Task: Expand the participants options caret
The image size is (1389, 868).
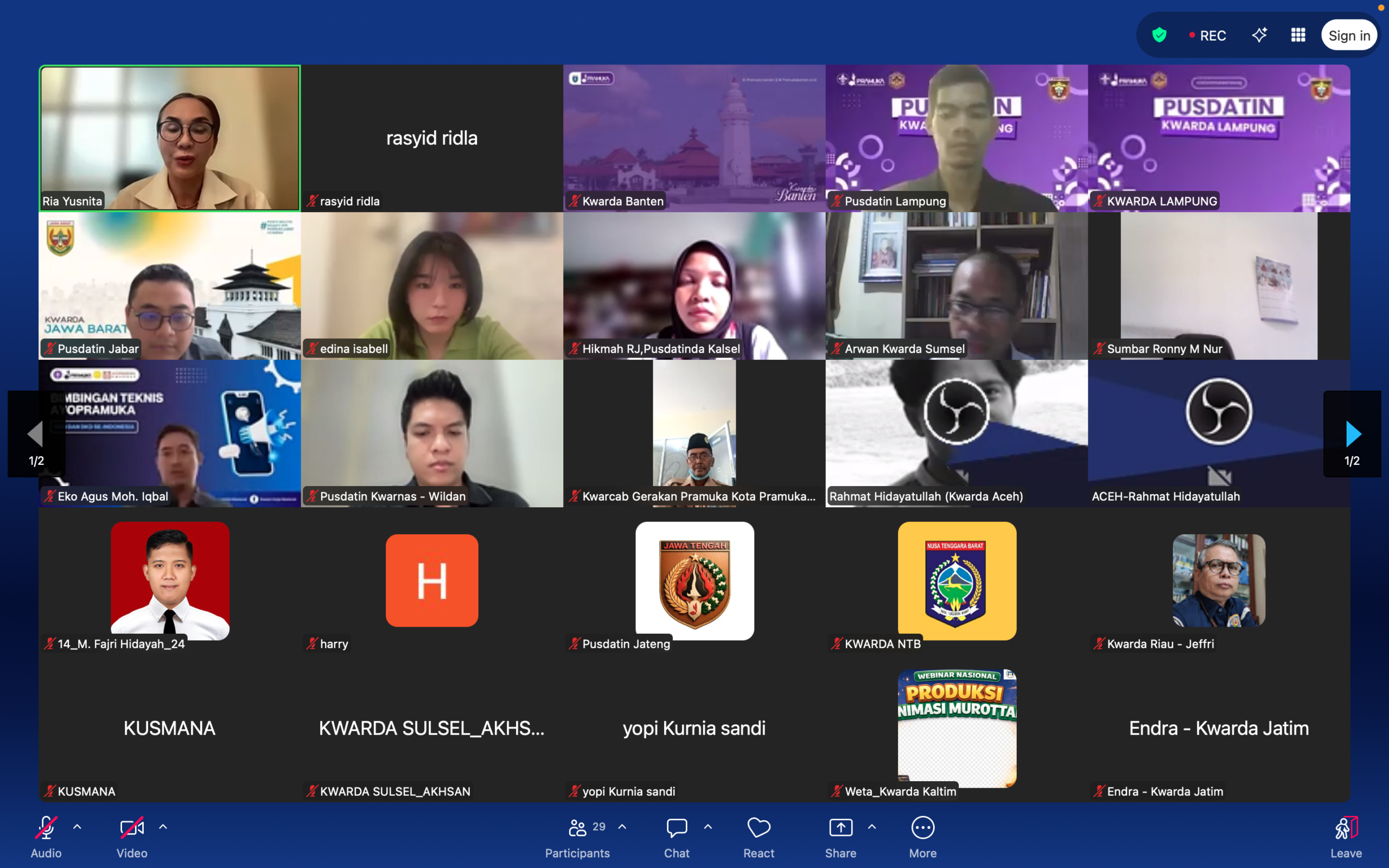Action: point(622,827)
